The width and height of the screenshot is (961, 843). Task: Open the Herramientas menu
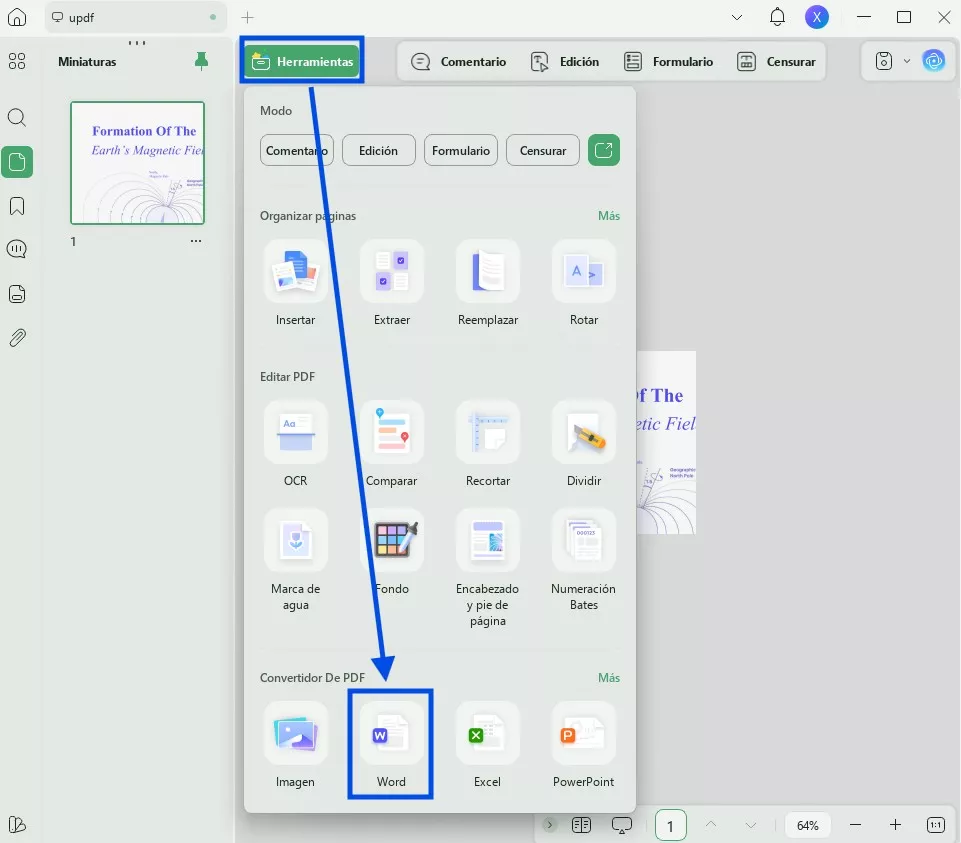pos(302,61)
